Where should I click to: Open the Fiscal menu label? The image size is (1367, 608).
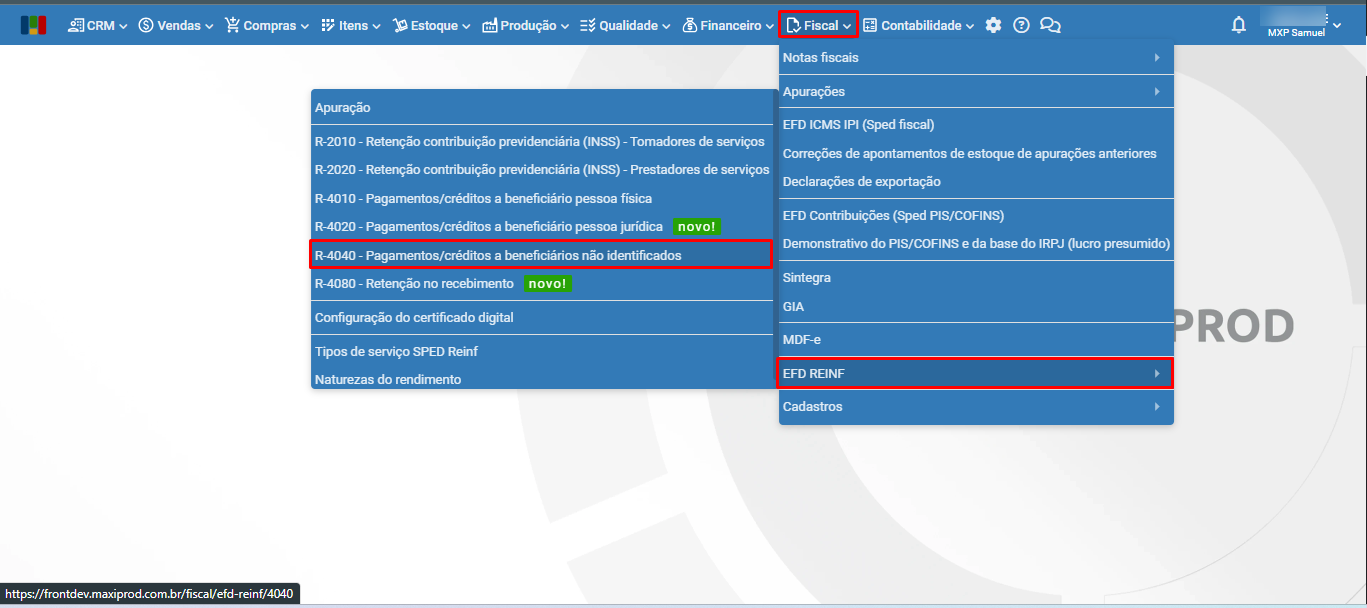(821, 25)
